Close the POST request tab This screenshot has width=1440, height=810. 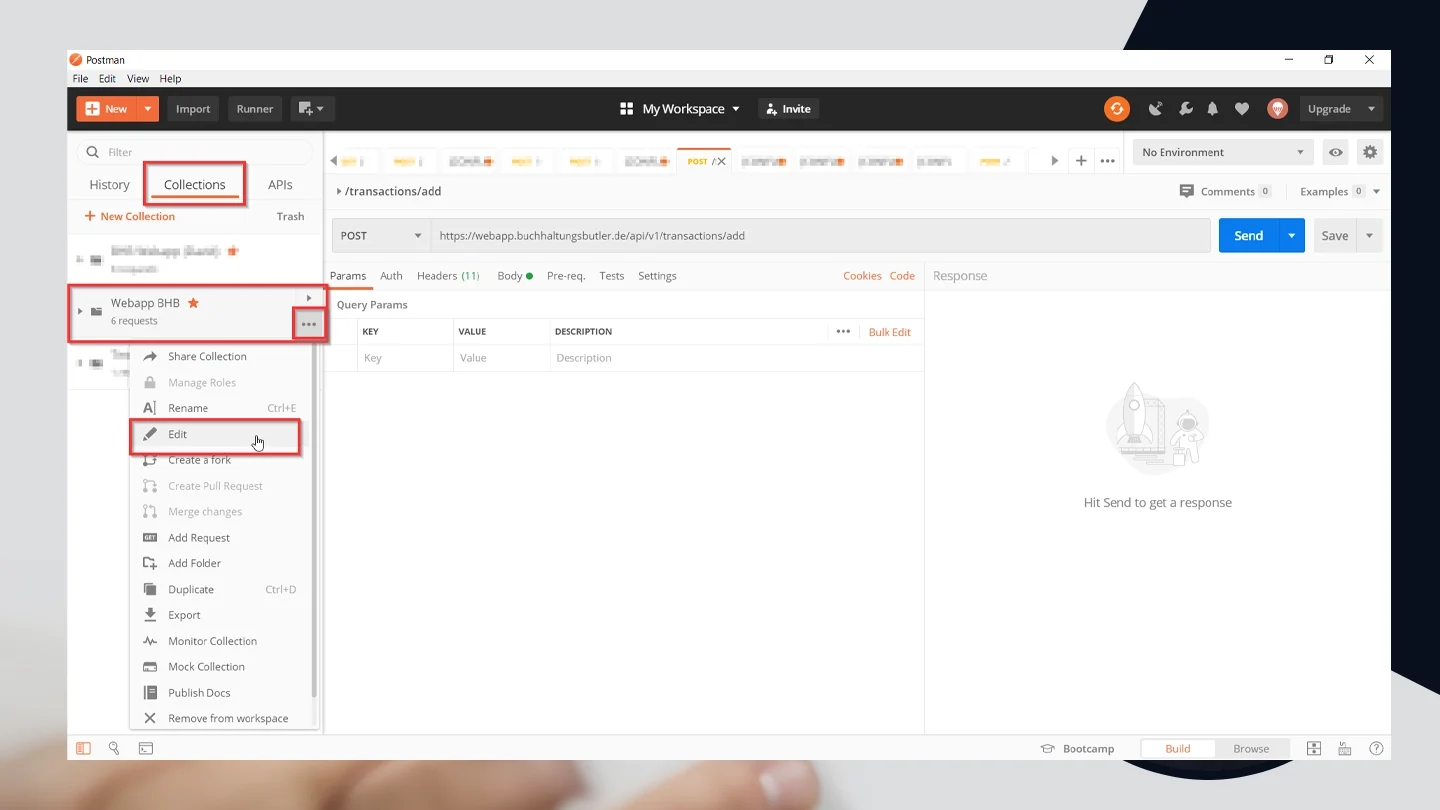pyautogui.click(x=721, y=161)
